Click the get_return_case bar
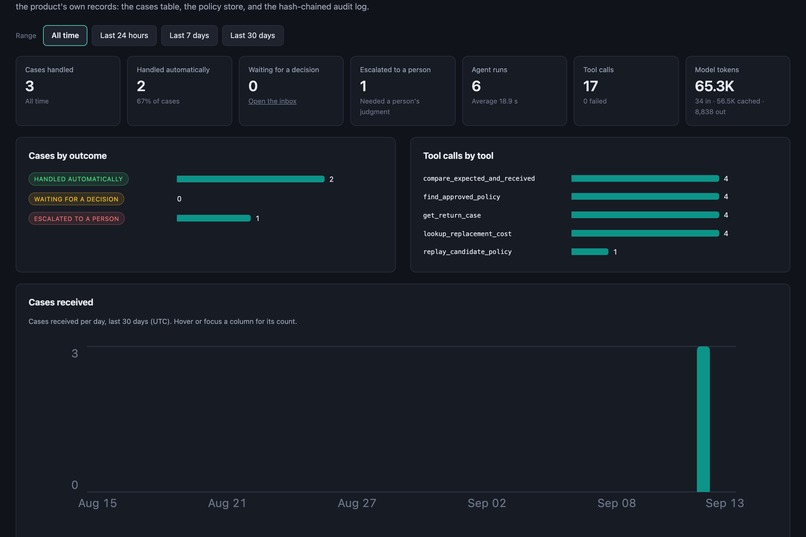Image resolution: width=806 pixels, height=537 pixels. click(x=645, y=215)
